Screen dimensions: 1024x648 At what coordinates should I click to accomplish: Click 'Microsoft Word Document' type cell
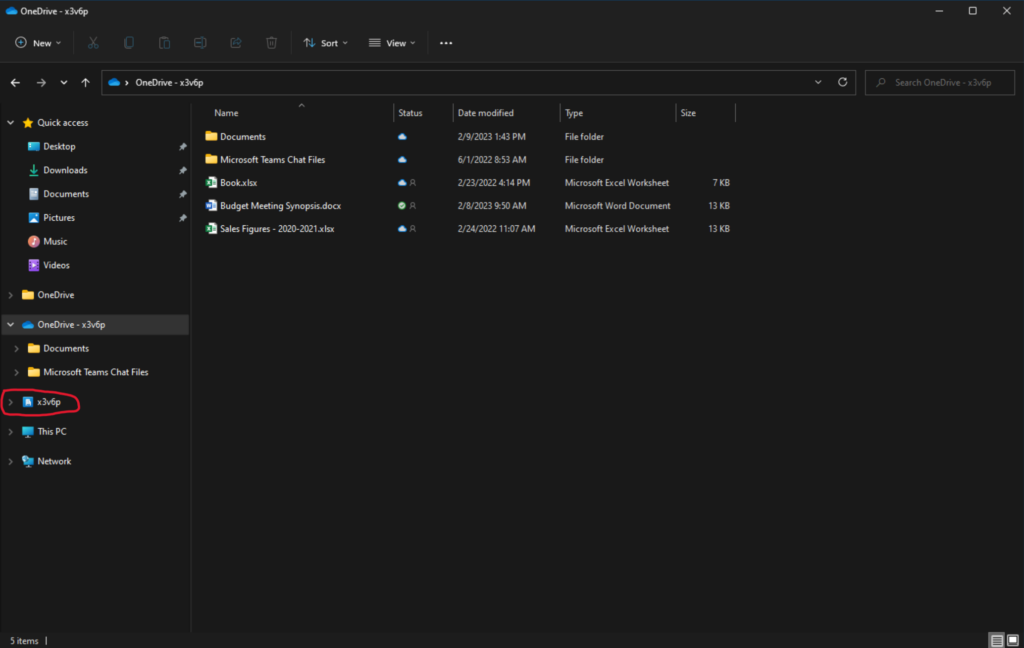pyautogui.click(x=617, y=206)
